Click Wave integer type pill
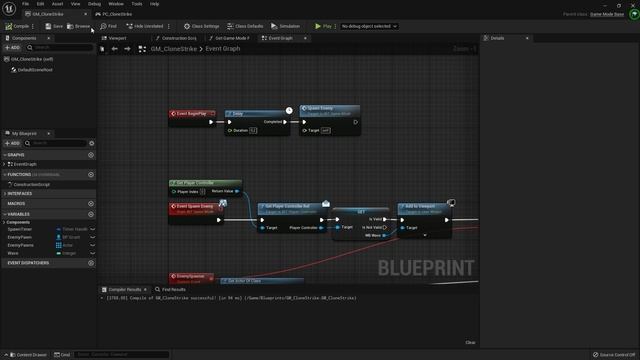This screenshot has width=640, height=360. (x=67, y=253)
